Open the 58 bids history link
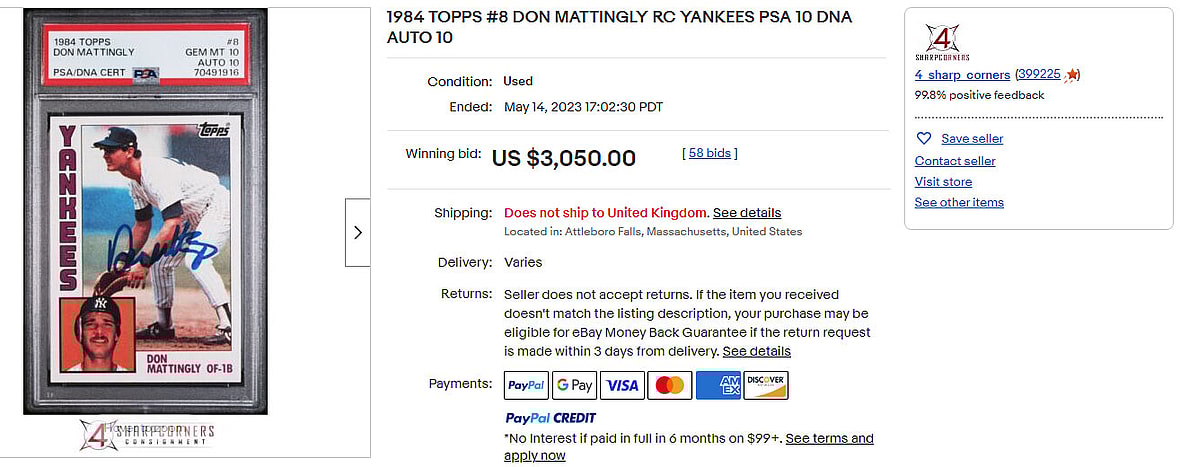Image resolution: width=1180 pixels, height=467 pixels. pos(709,153)
